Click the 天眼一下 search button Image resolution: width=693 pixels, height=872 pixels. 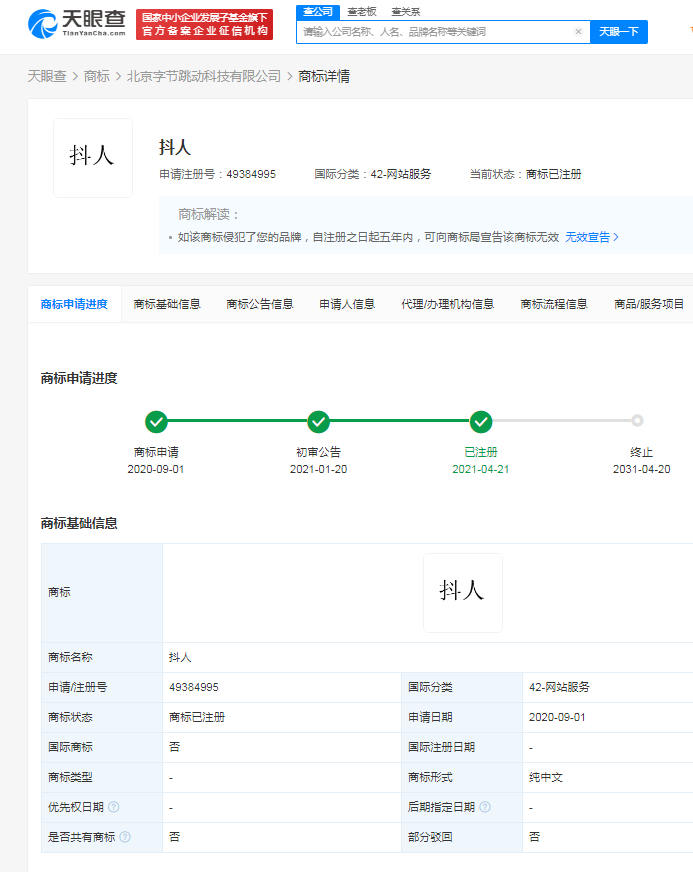tap(618, 32)
